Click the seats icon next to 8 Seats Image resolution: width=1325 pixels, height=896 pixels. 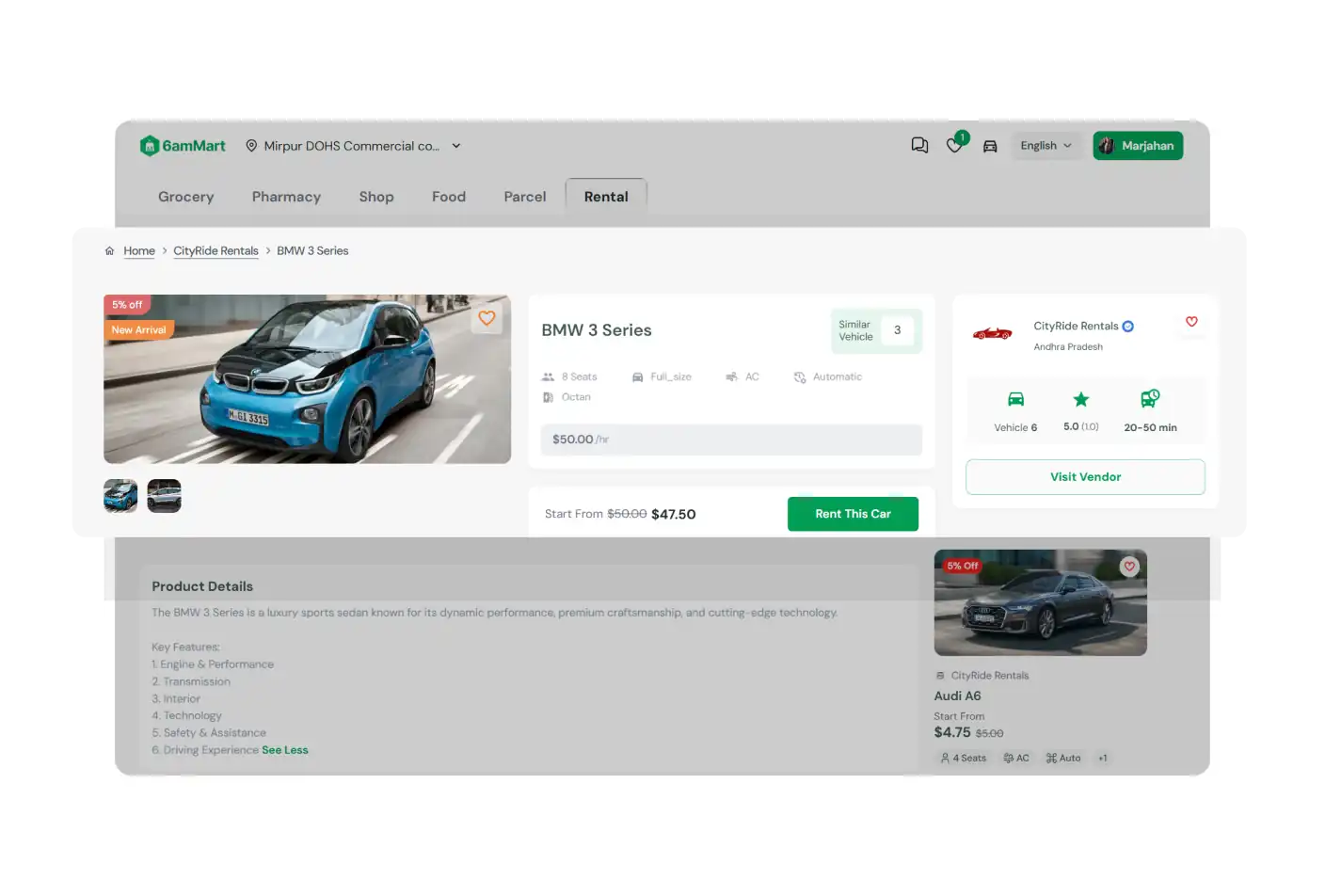(x=549, y=377)
